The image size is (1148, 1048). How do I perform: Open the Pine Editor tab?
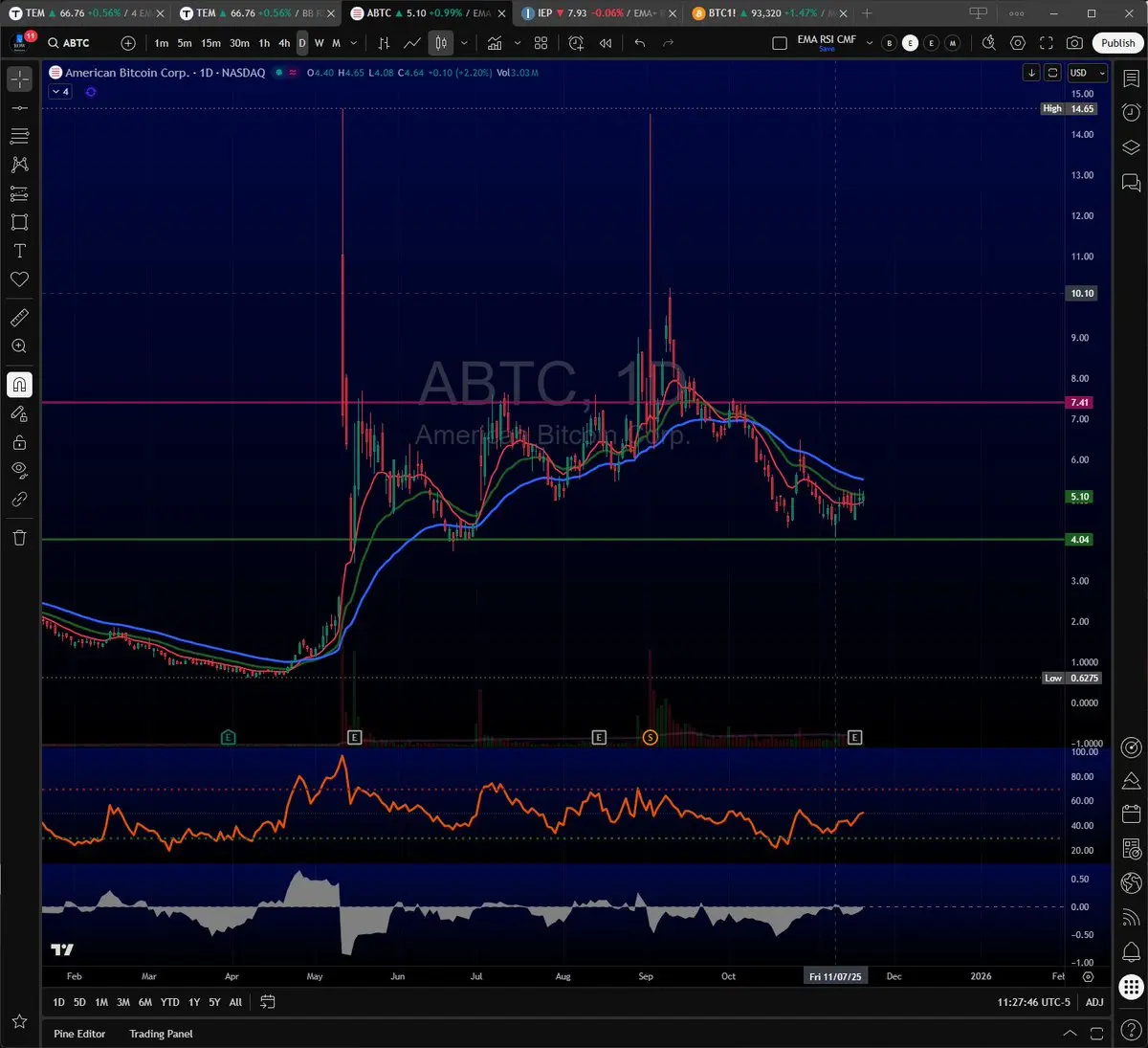point(79,1034)
